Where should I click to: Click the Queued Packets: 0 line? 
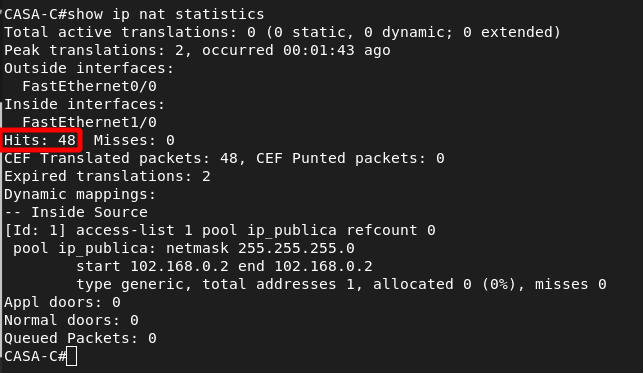click(80, 339)
